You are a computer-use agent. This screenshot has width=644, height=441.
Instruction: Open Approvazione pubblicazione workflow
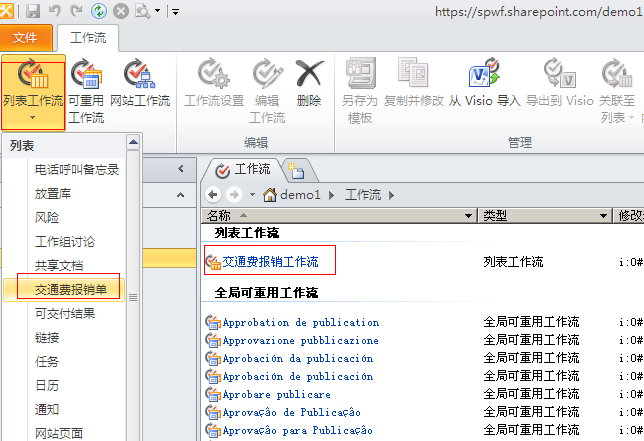coord(300,341)
